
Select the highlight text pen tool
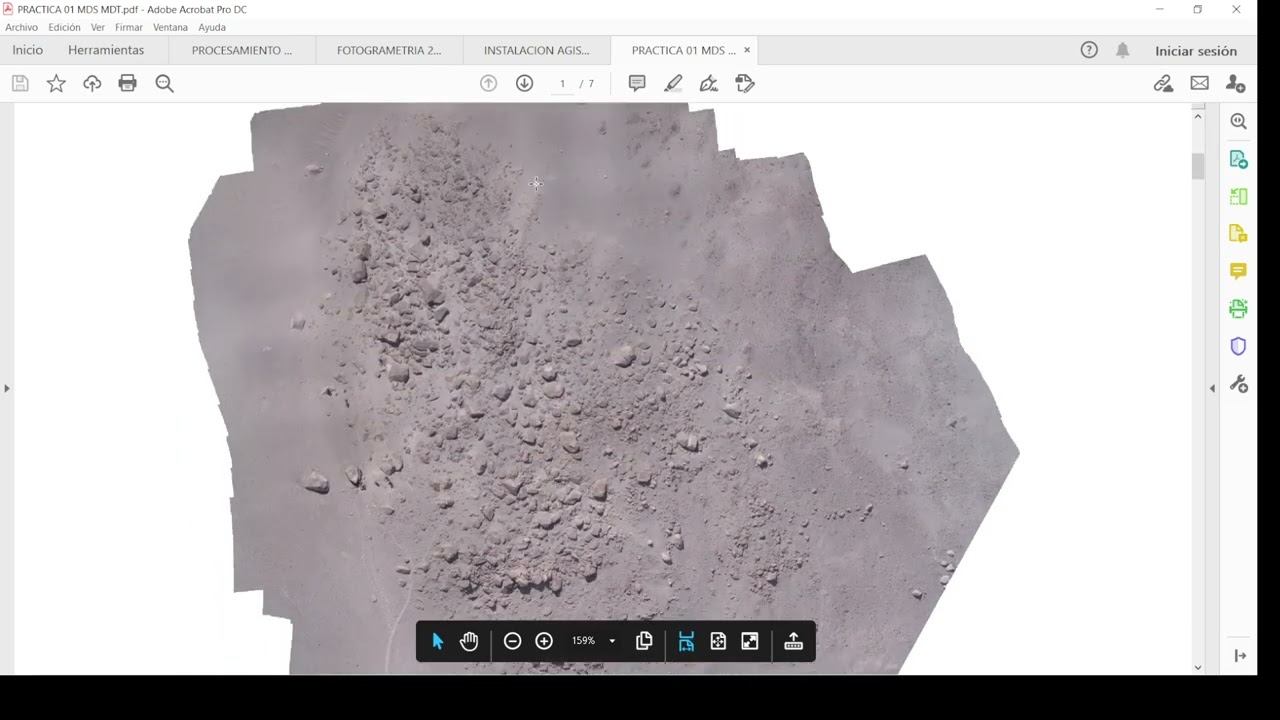tap(673, 83)
